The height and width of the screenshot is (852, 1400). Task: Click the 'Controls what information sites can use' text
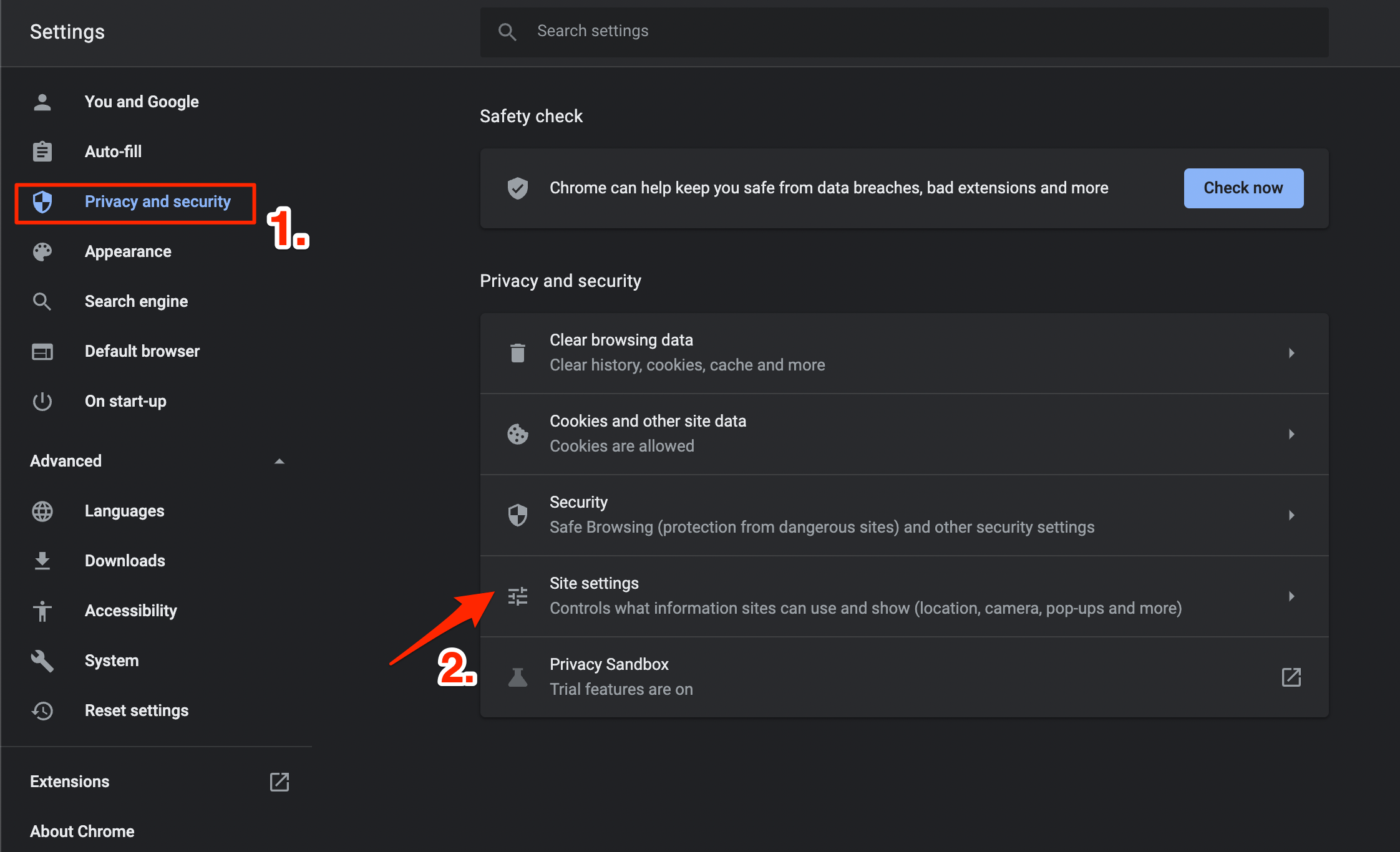pyautogui.click(x=865, y=608)
